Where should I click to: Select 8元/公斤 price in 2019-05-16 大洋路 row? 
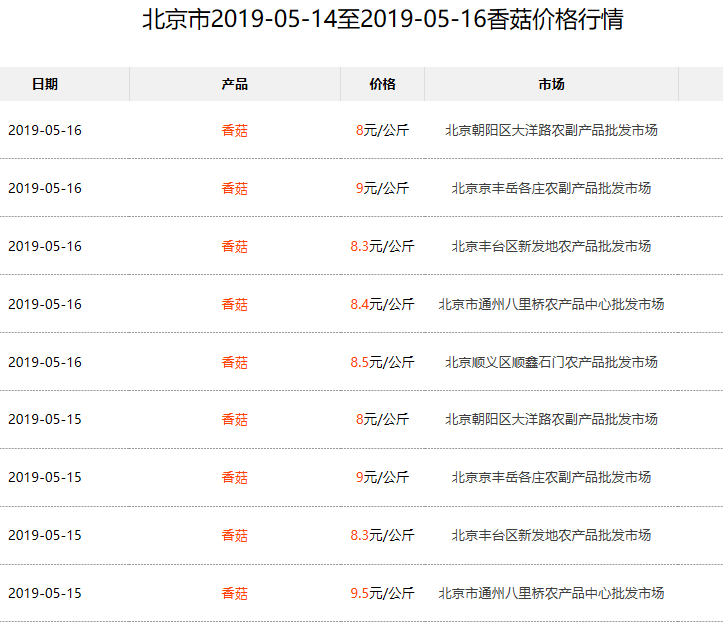click(382, 130)
